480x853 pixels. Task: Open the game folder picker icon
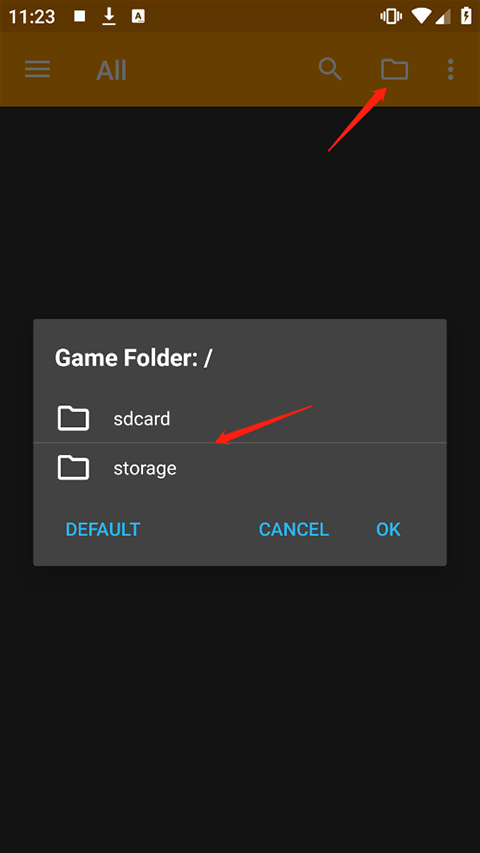pos(394,70)
